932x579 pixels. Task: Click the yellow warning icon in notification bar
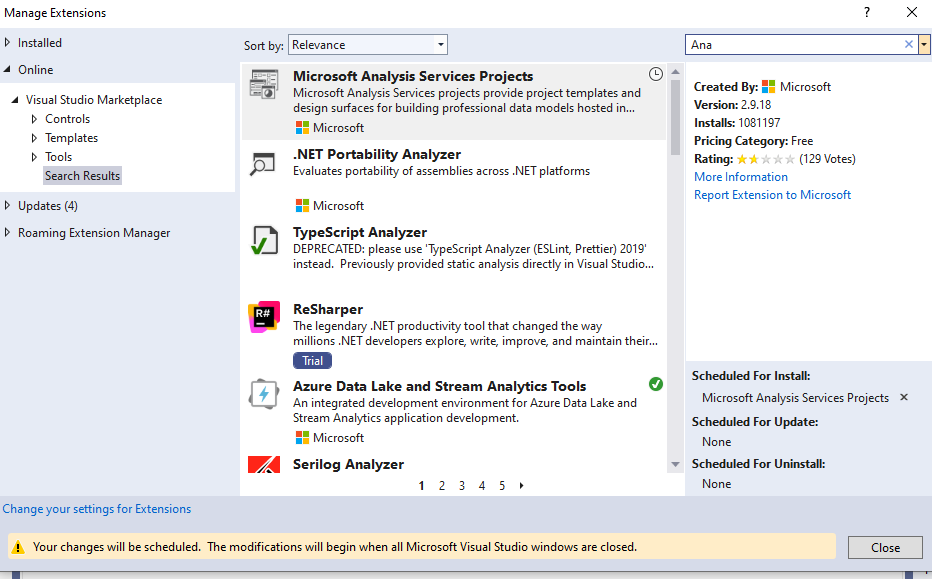(18, 547)
